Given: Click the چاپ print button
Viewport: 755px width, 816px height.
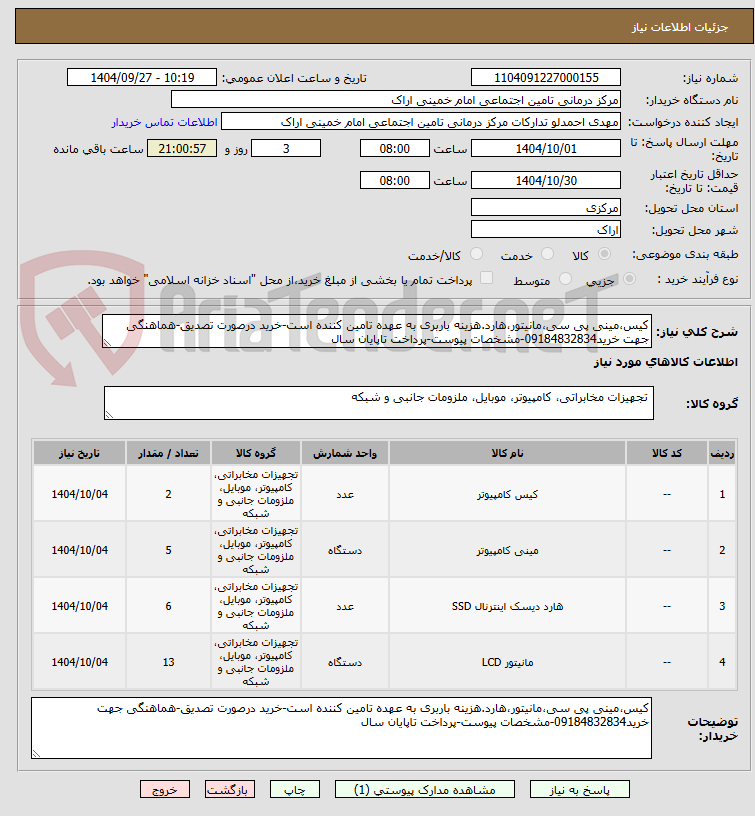Looking at the screenshot, I should (x=295, y=789).
